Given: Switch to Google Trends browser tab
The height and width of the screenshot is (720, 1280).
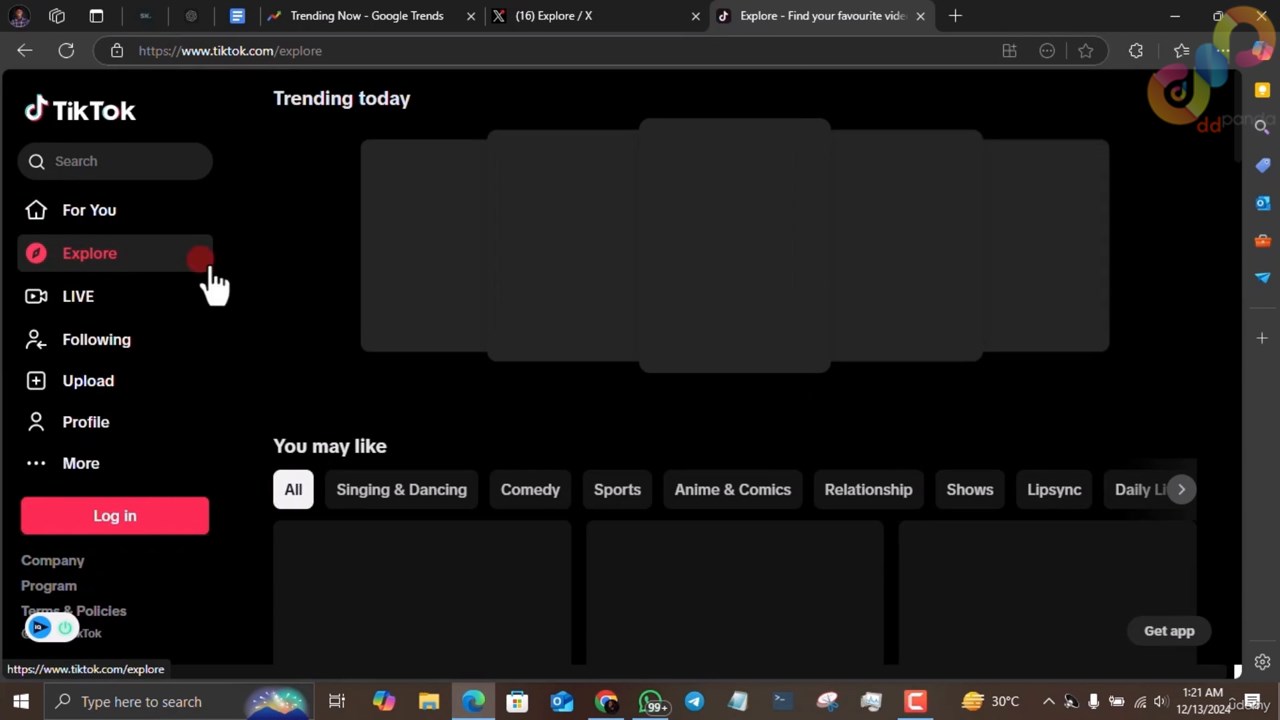Looking at the screenshot, I should [x=366, y=16].
